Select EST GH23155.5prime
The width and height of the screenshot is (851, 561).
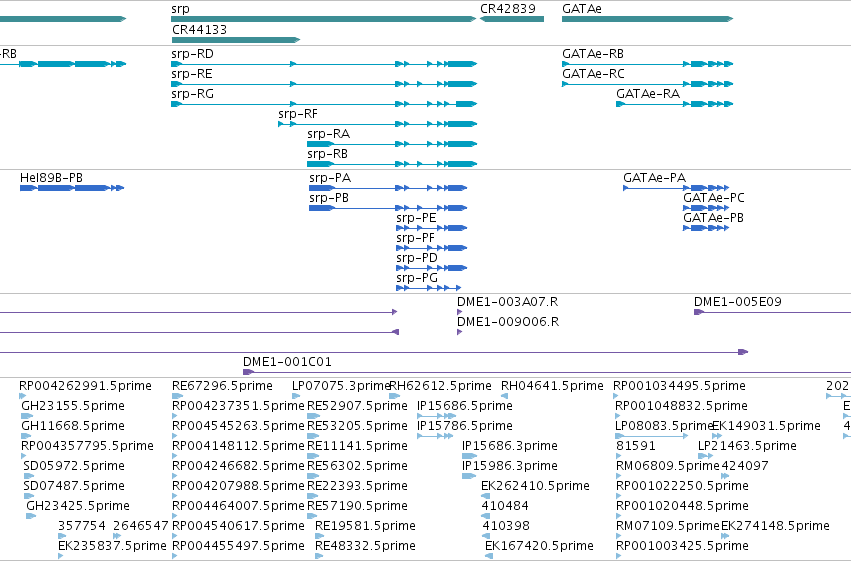27,416
